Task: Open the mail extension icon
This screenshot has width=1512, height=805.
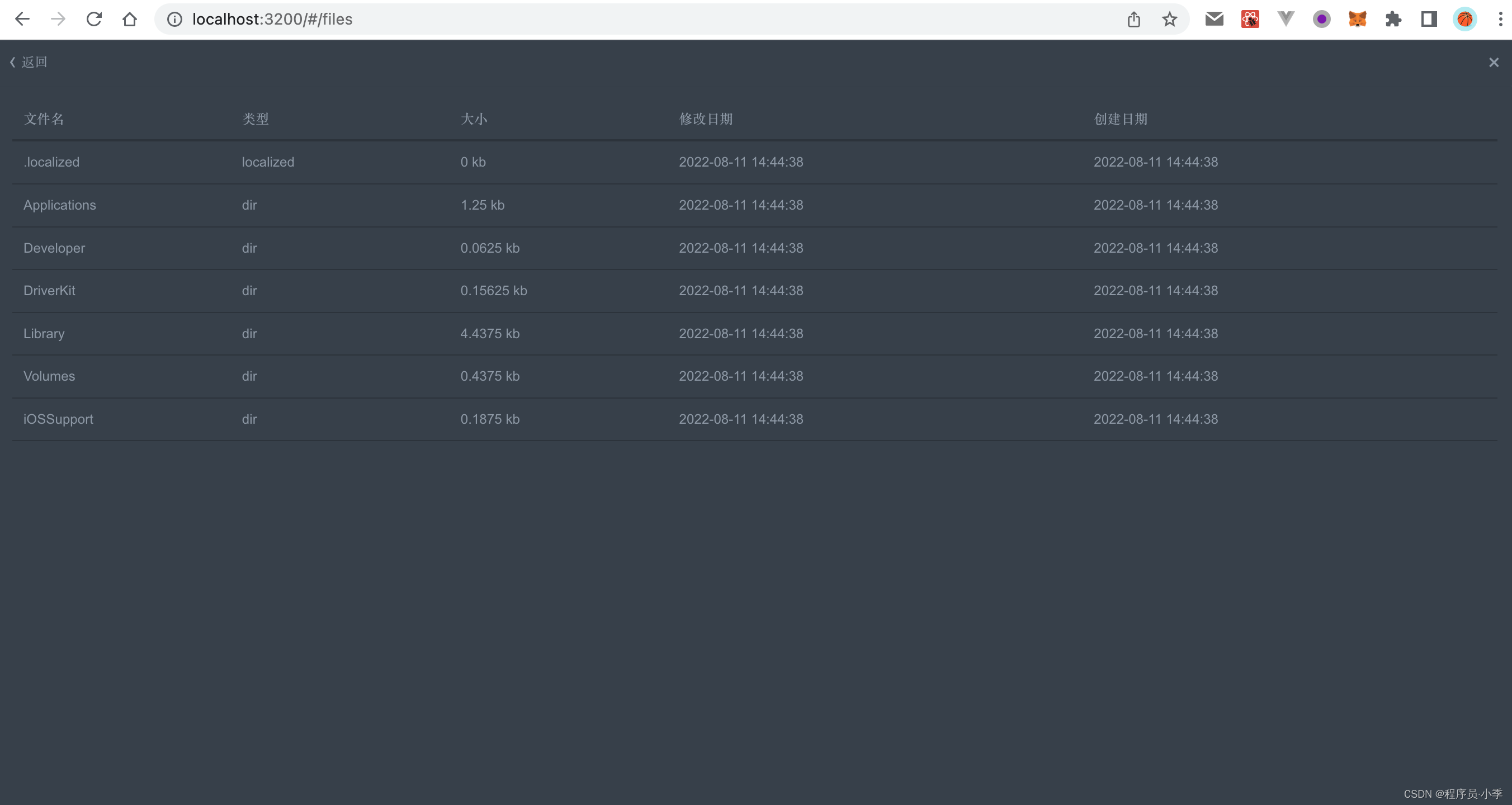Action: (x=1215, y=20)
